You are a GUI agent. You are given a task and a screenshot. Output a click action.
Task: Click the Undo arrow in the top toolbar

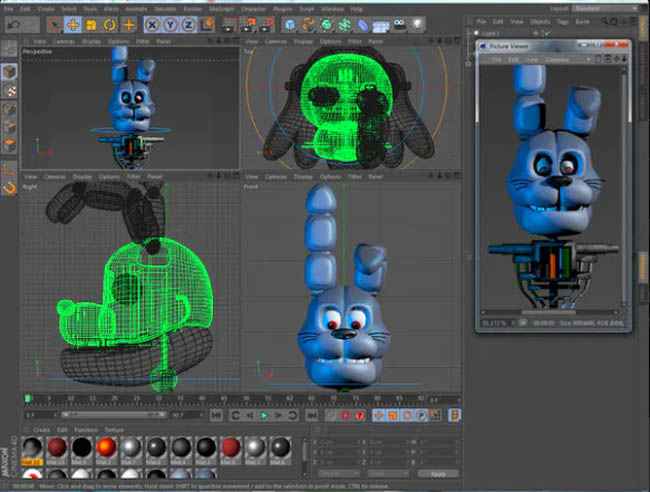14,25
